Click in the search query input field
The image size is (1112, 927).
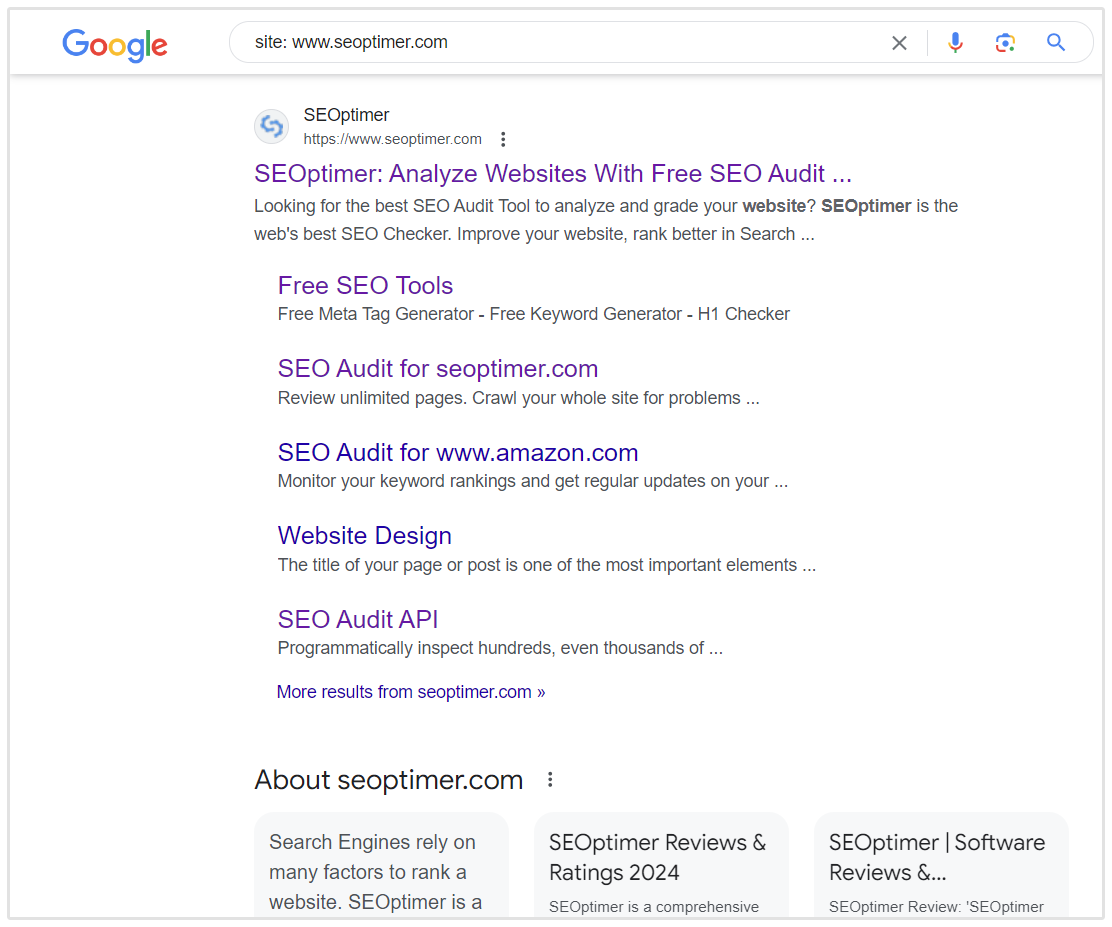pyautogui.click(x=560, y=43)
